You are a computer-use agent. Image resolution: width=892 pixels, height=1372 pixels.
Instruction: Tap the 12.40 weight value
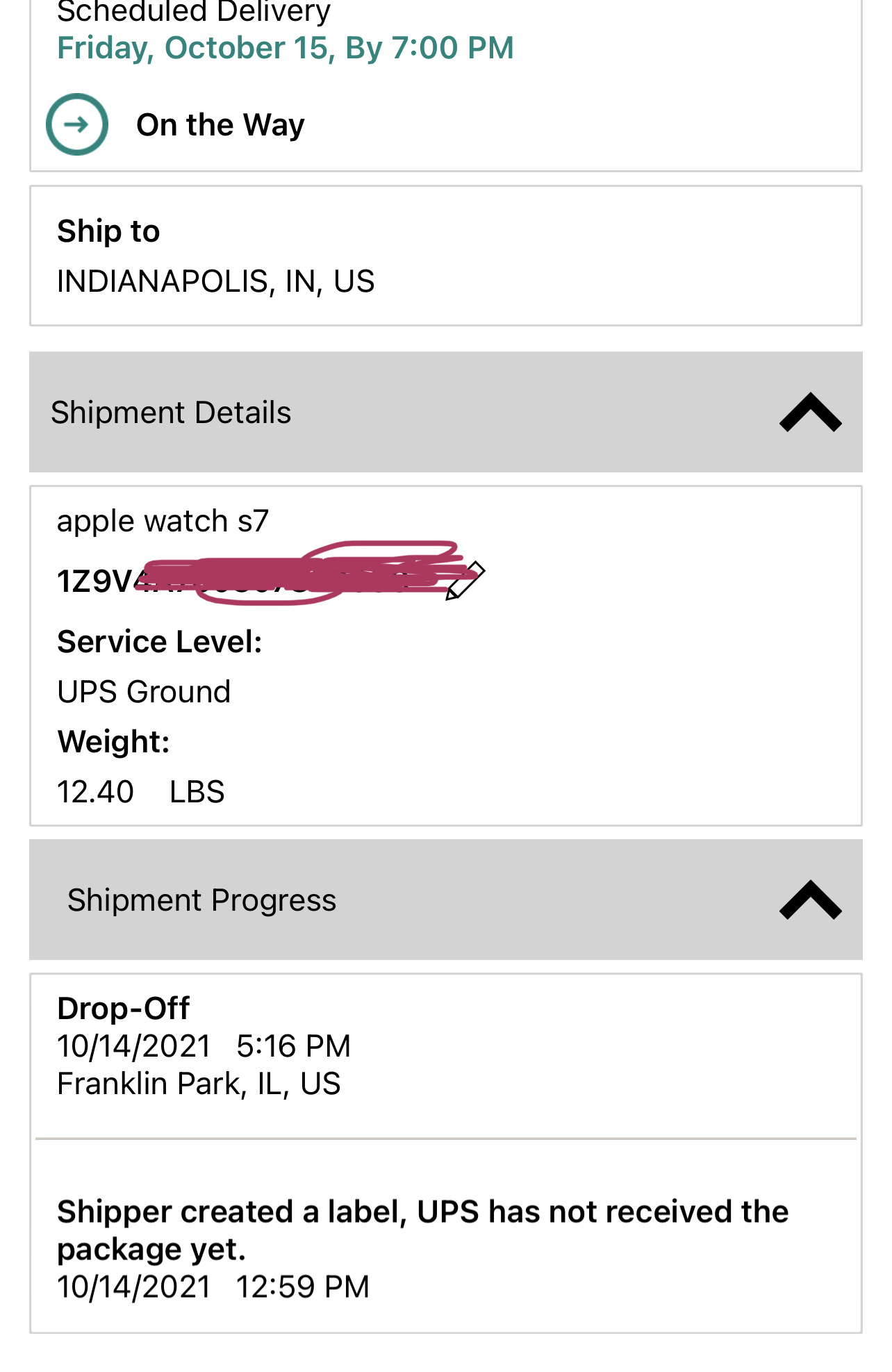point(96,792)
